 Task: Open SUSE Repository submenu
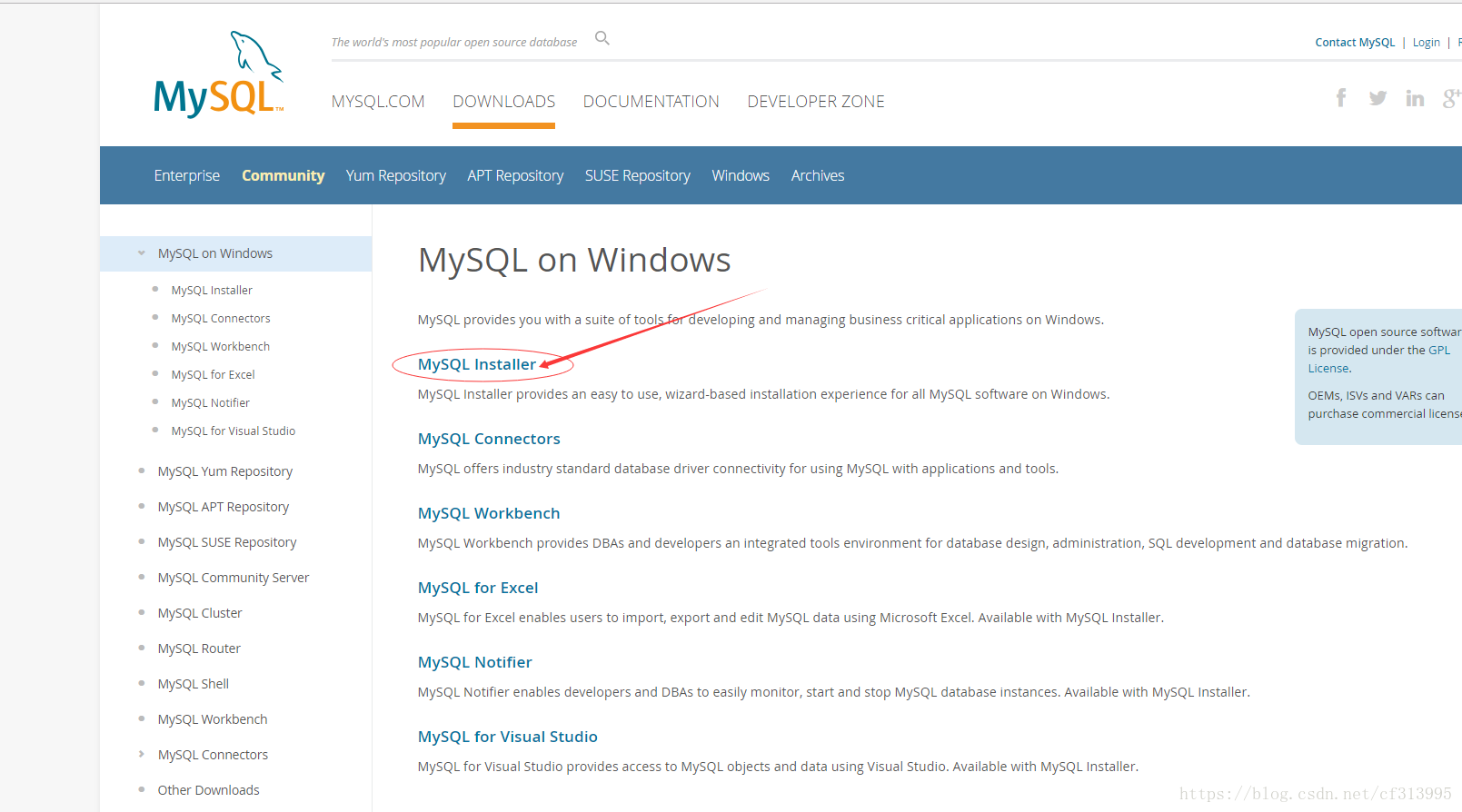[x=638, y=175]
